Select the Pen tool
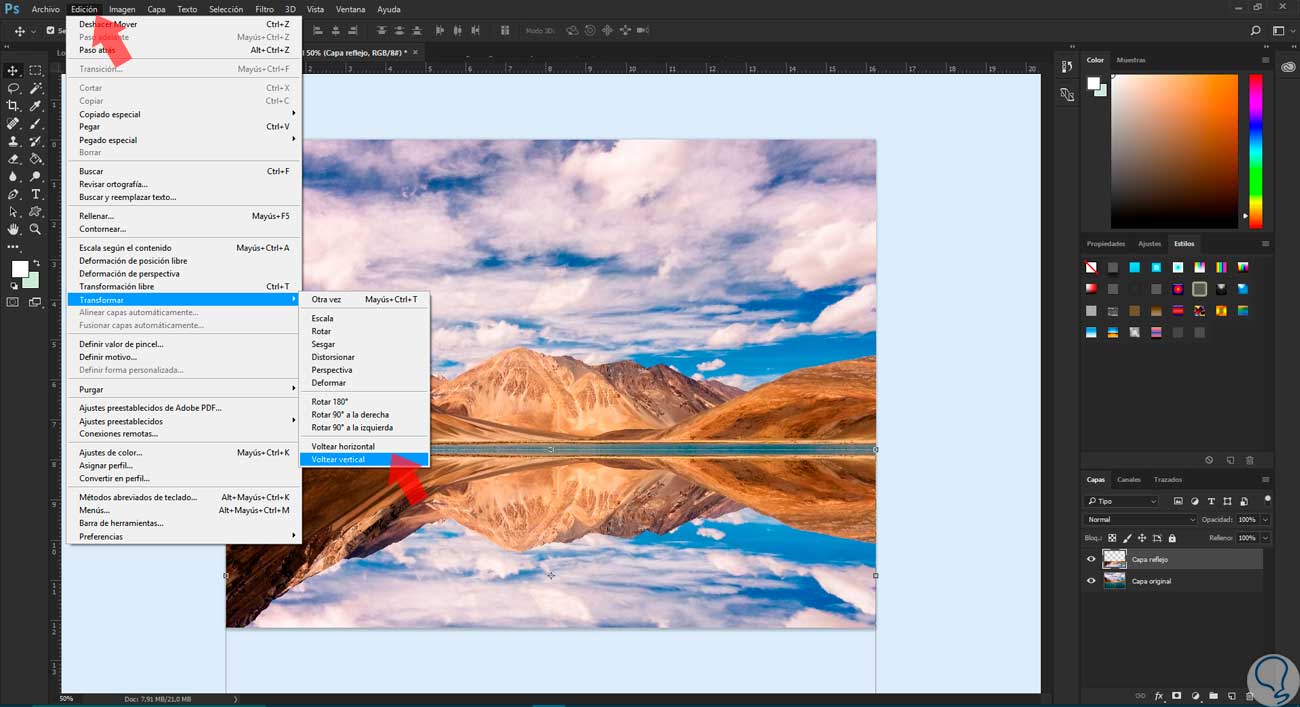 pos(14,194)
